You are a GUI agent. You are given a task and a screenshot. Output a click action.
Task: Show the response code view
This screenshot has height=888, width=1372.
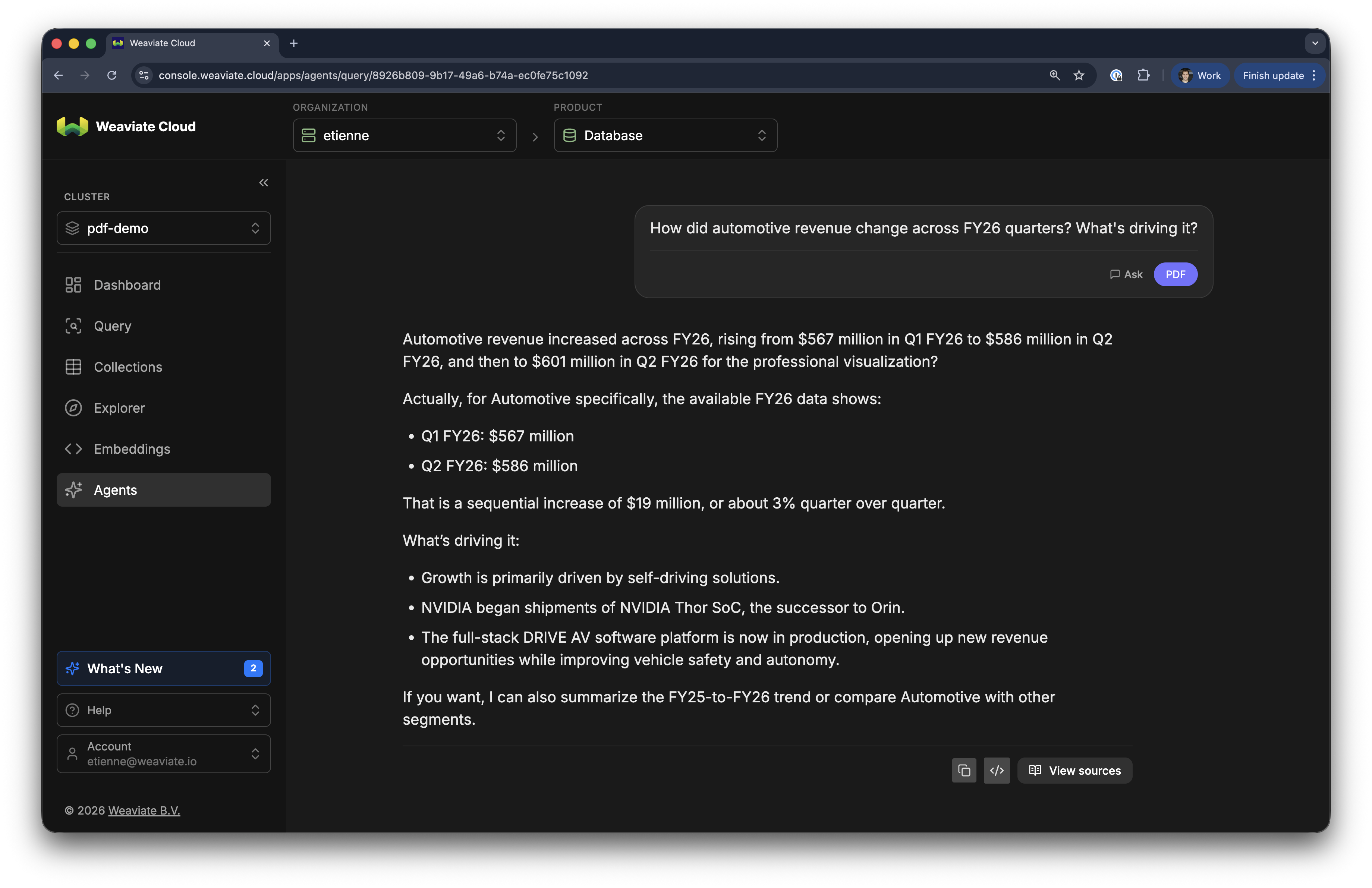[997, 771]
